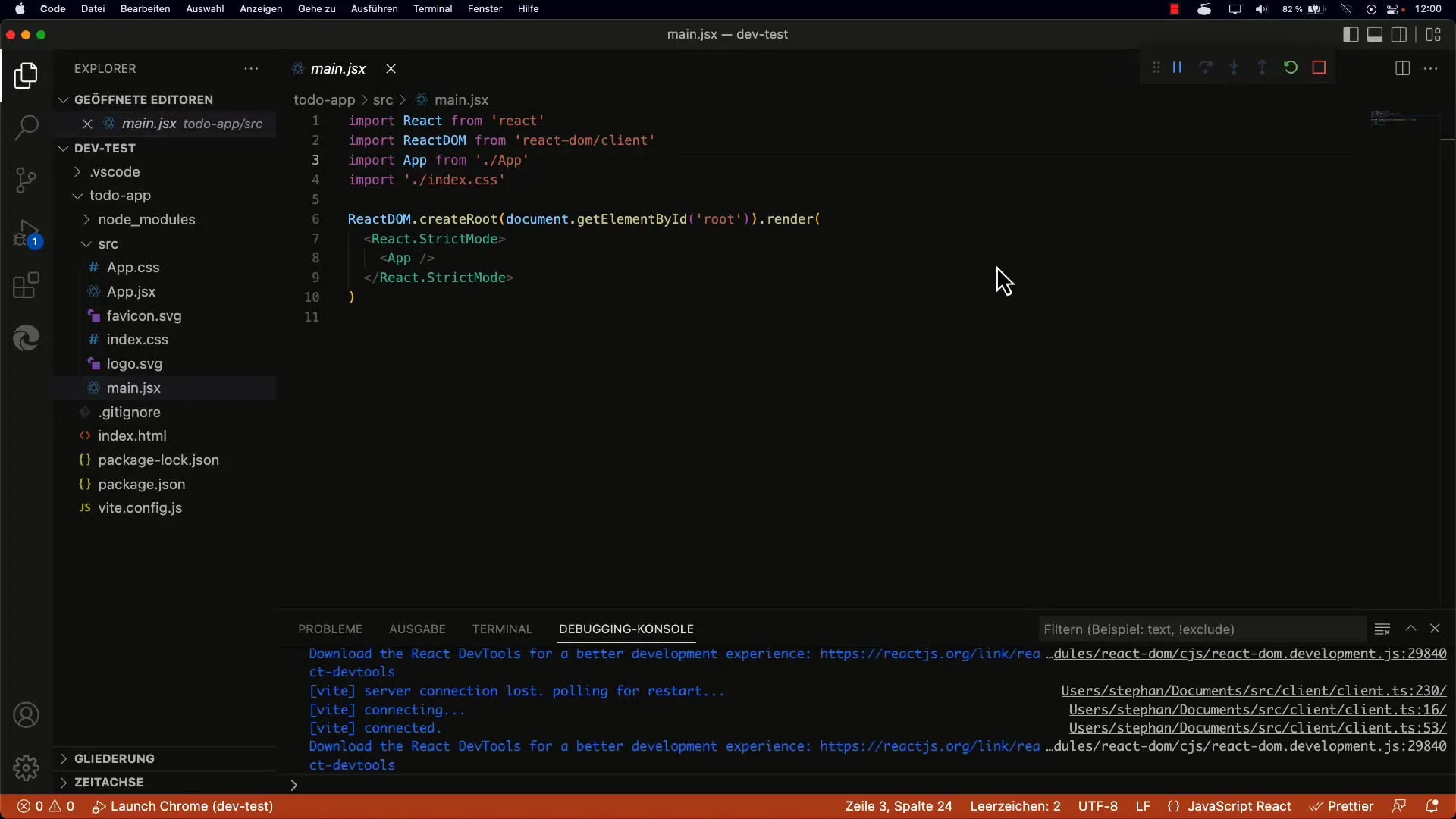Image resolution: width=1456 pixels, height=819 pixels.
Task: Click the debug console input prompt
Action: pos(864,784)
